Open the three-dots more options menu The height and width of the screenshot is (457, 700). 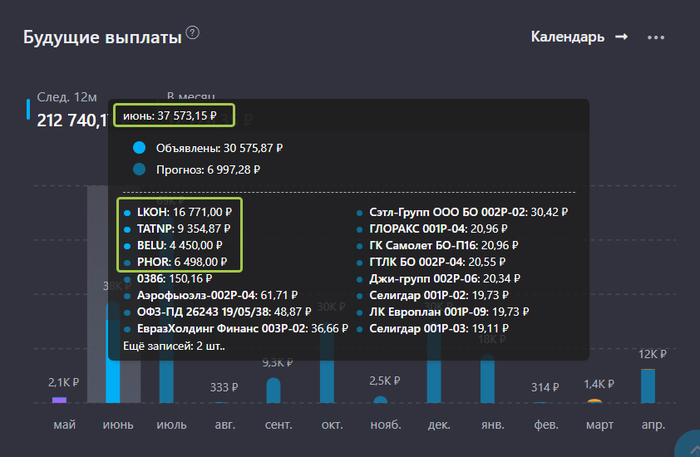click(656, 37)
